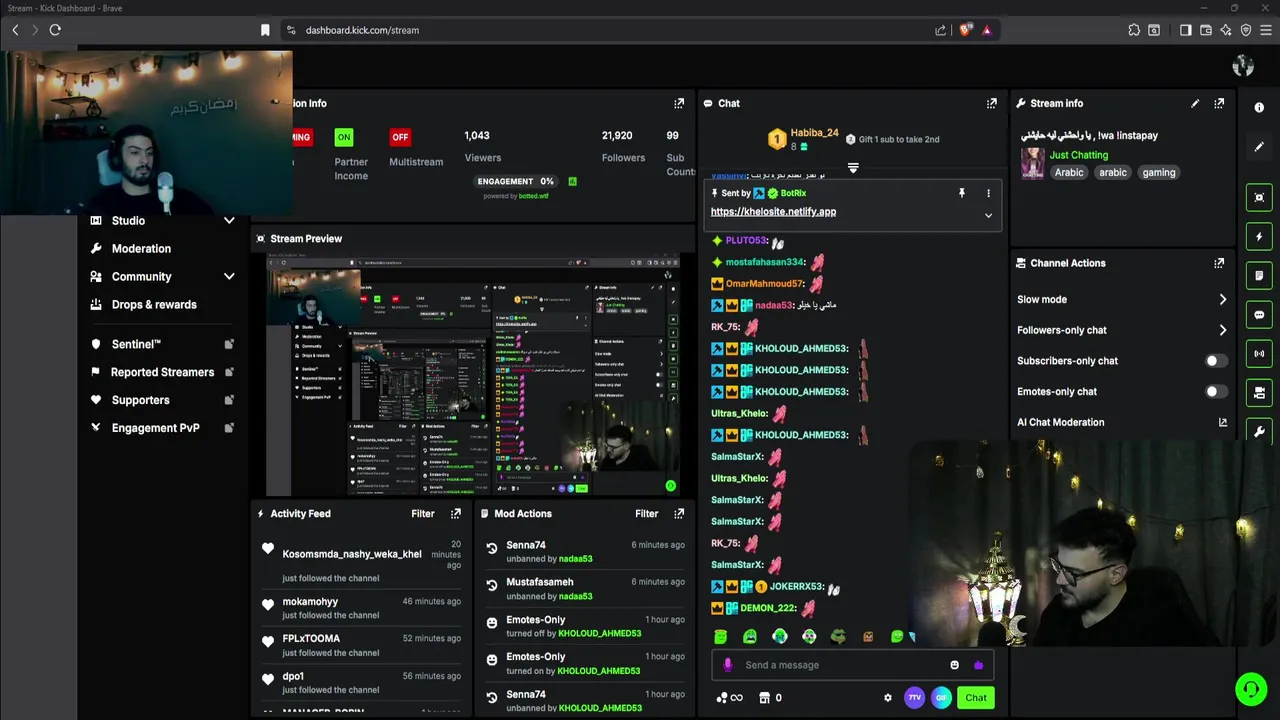Pop out the Activity Feed panel
Image resolution: width=1280 pixels, height=720 pixels.
pyautogui.click(x=455, y=513)
